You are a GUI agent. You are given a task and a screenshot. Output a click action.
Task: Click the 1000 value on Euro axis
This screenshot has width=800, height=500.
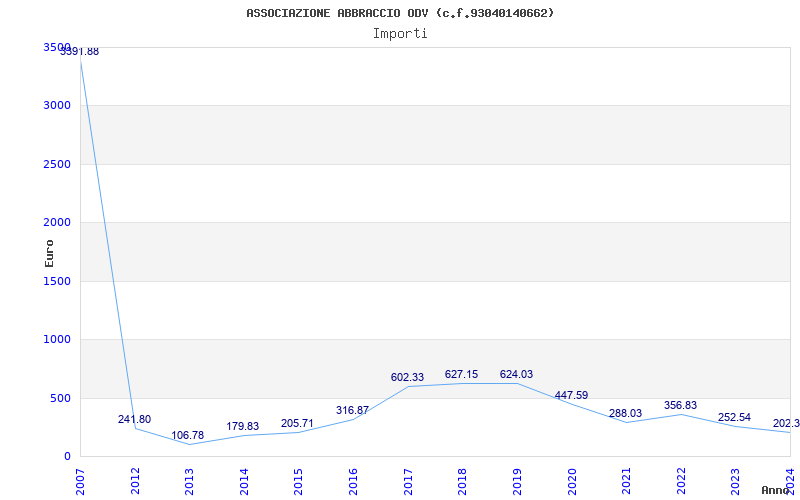point(57,339)
